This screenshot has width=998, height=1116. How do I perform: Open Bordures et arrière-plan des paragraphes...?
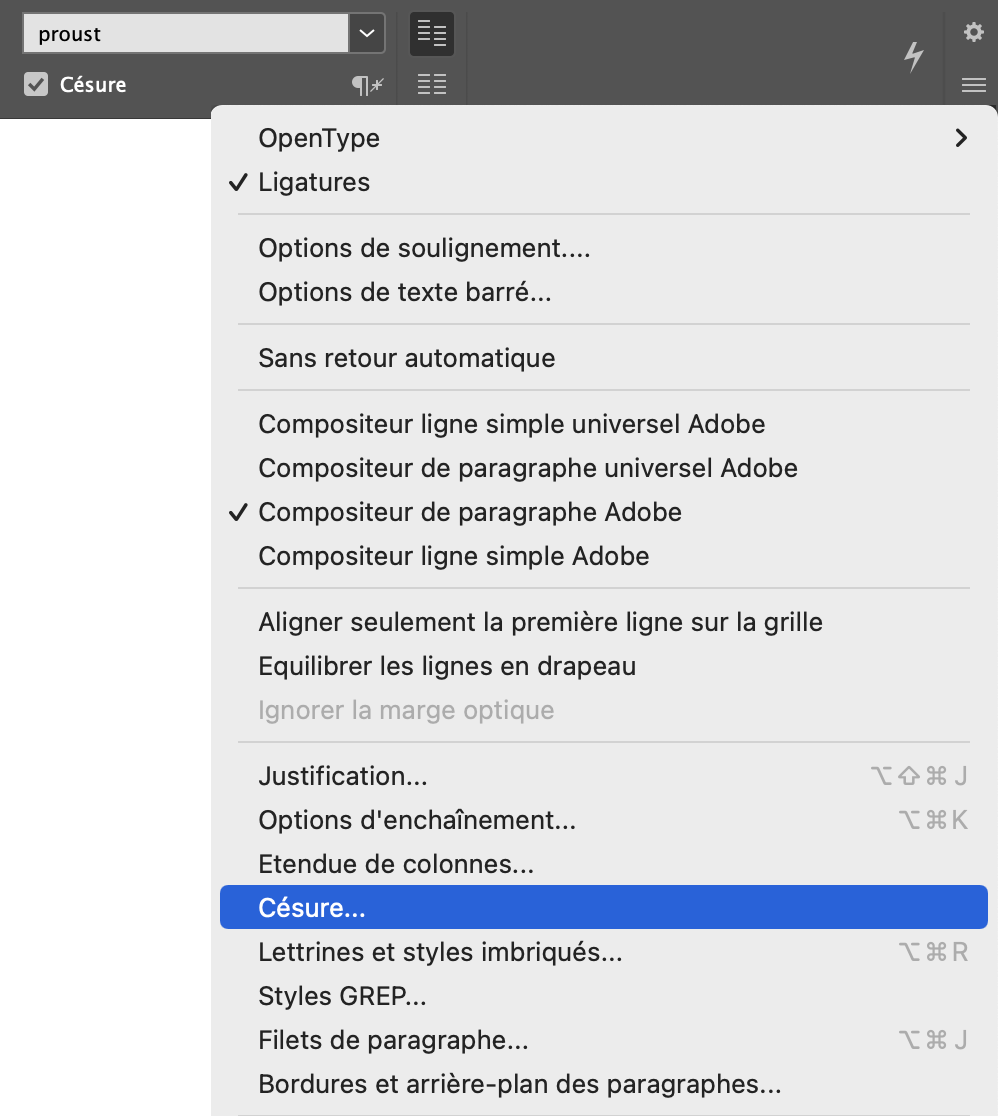(519, 1084)
